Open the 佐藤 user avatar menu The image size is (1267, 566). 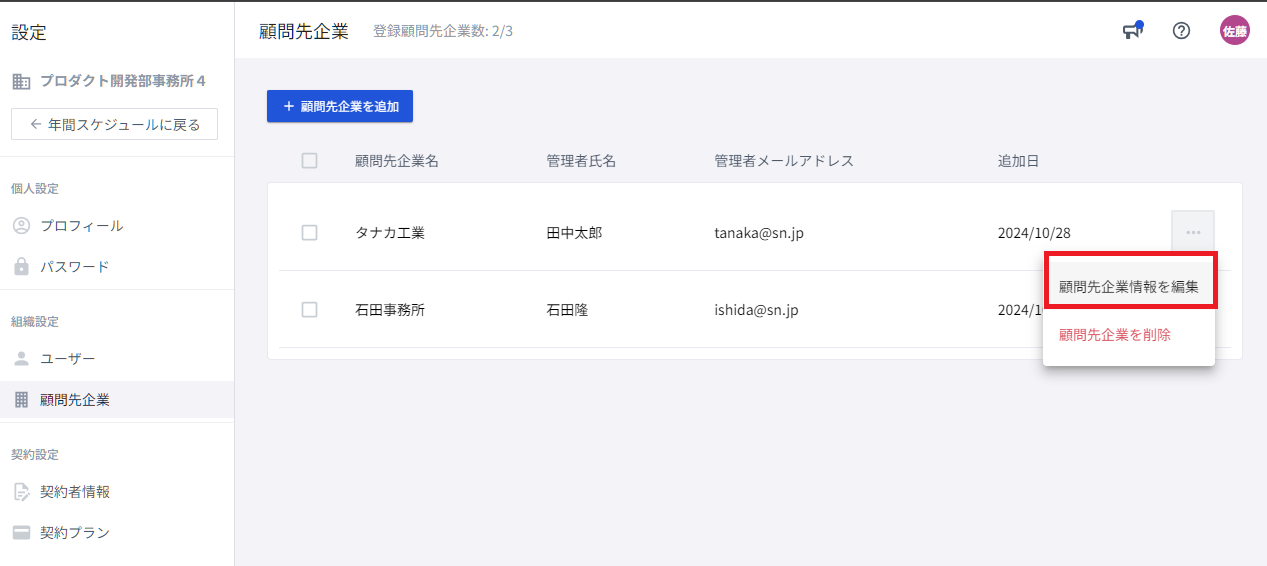point(1234,31)
